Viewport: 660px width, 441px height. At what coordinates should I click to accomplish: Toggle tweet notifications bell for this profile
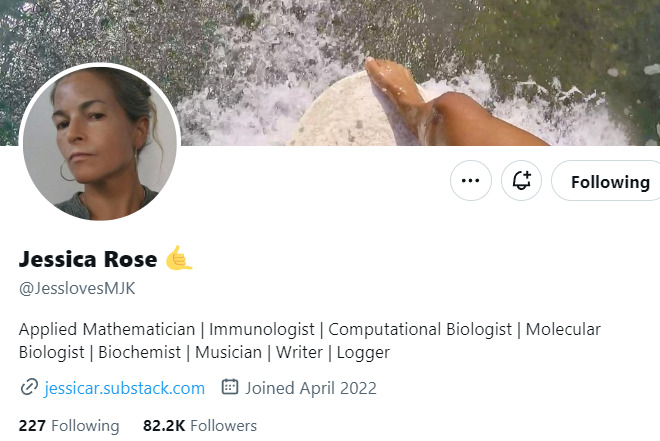pos(521,181)
